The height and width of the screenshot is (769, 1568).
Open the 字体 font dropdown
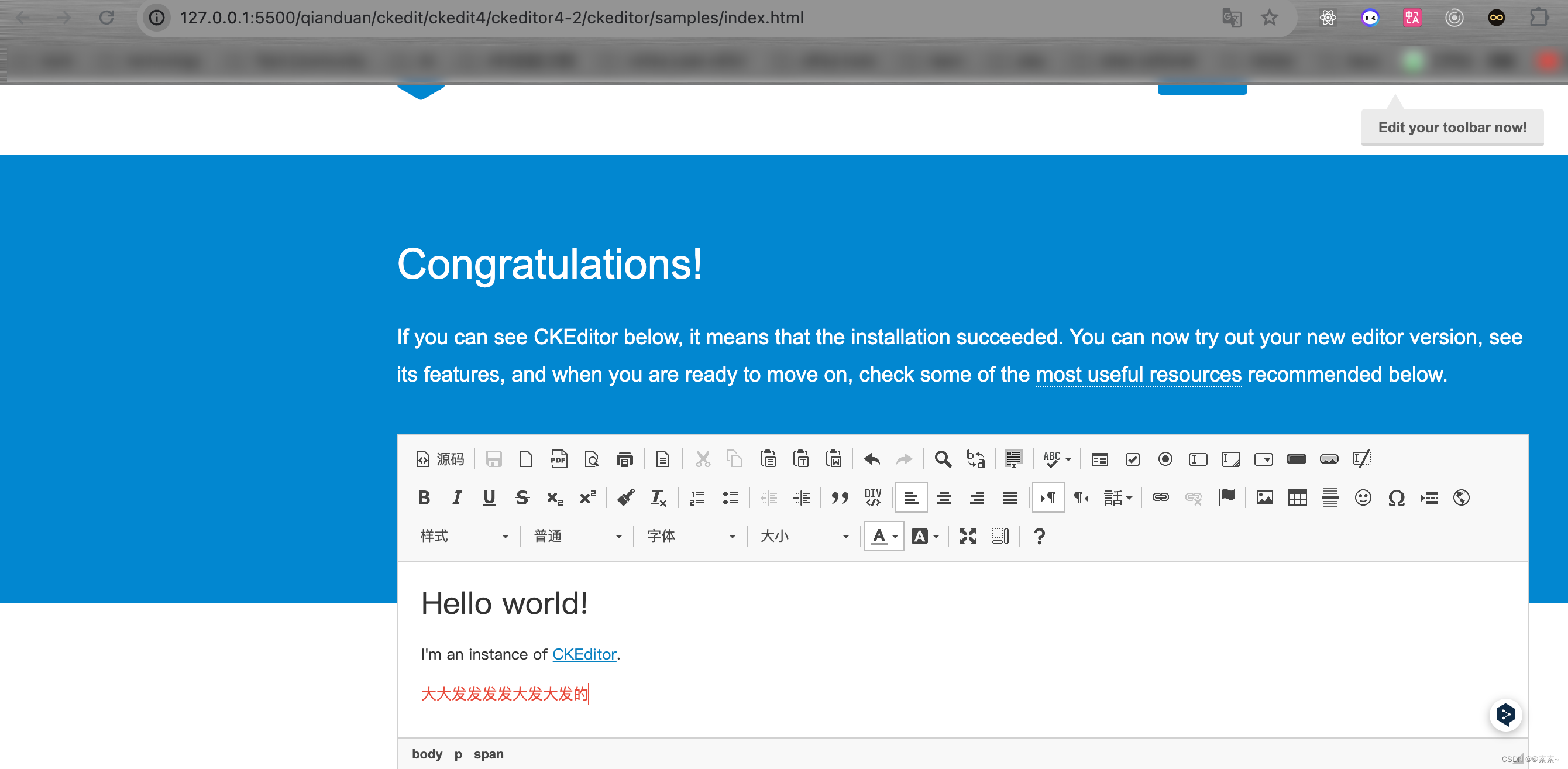691,537
